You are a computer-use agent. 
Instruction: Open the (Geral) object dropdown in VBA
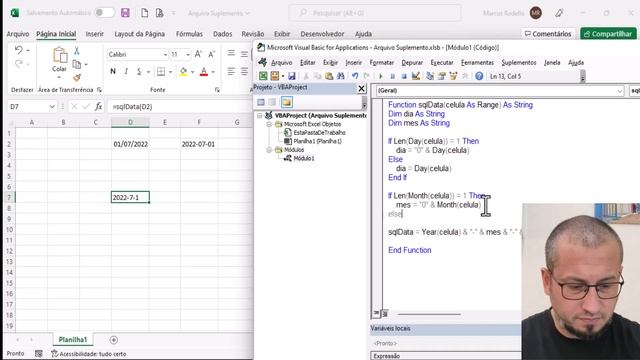[620, 91]
